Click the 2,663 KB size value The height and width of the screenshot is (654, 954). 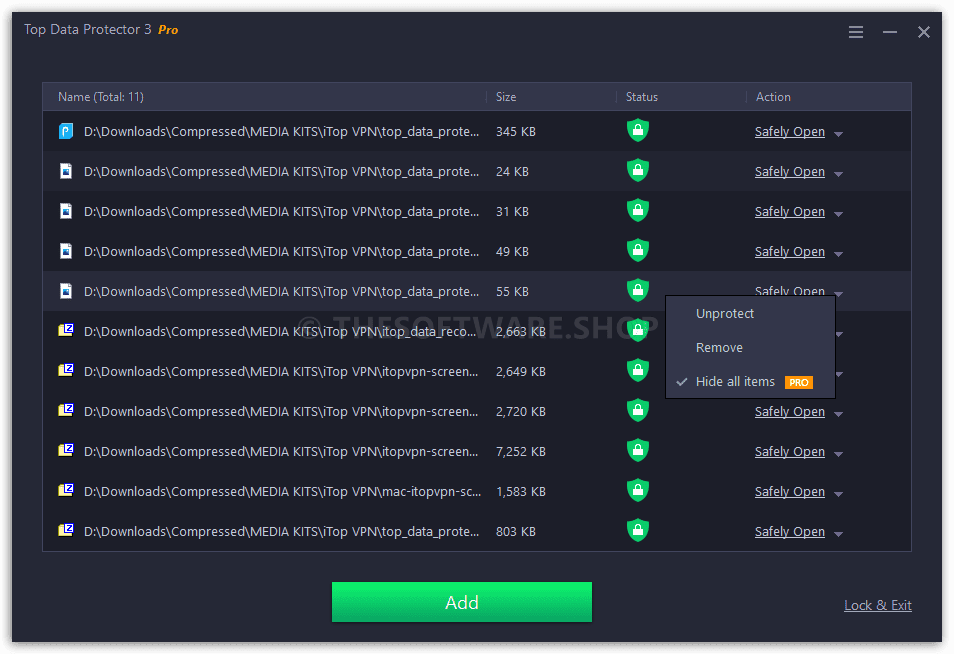(x=521, y=332)
